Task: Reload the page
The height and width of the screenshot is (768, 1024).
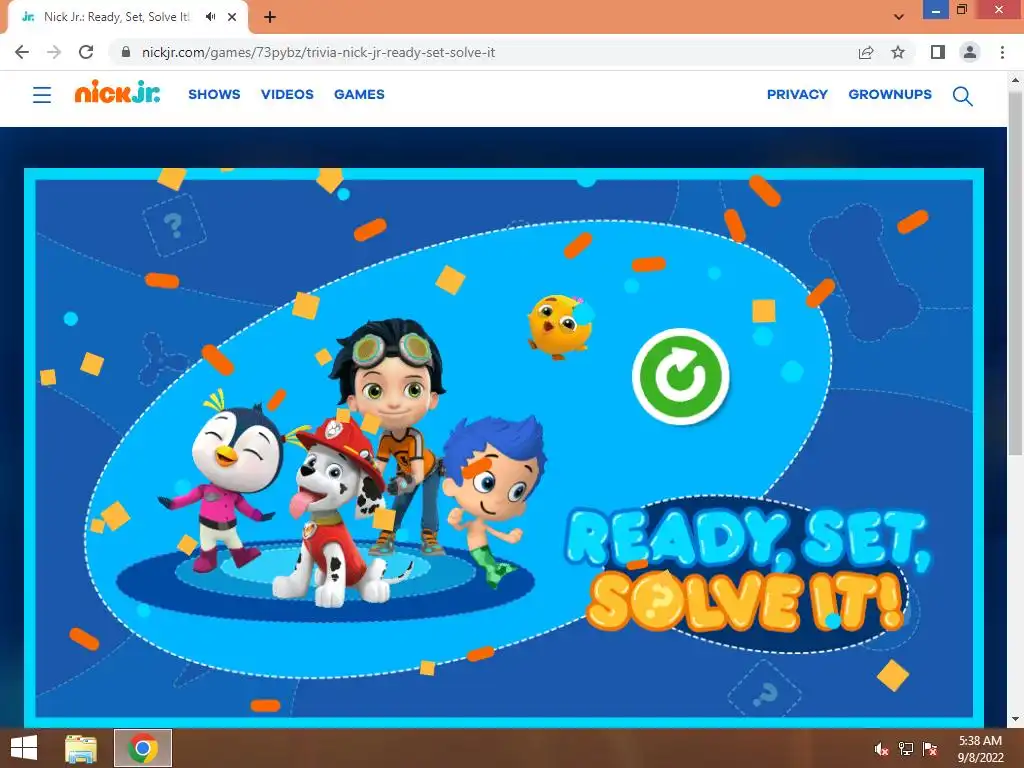Action: [86, 52]
